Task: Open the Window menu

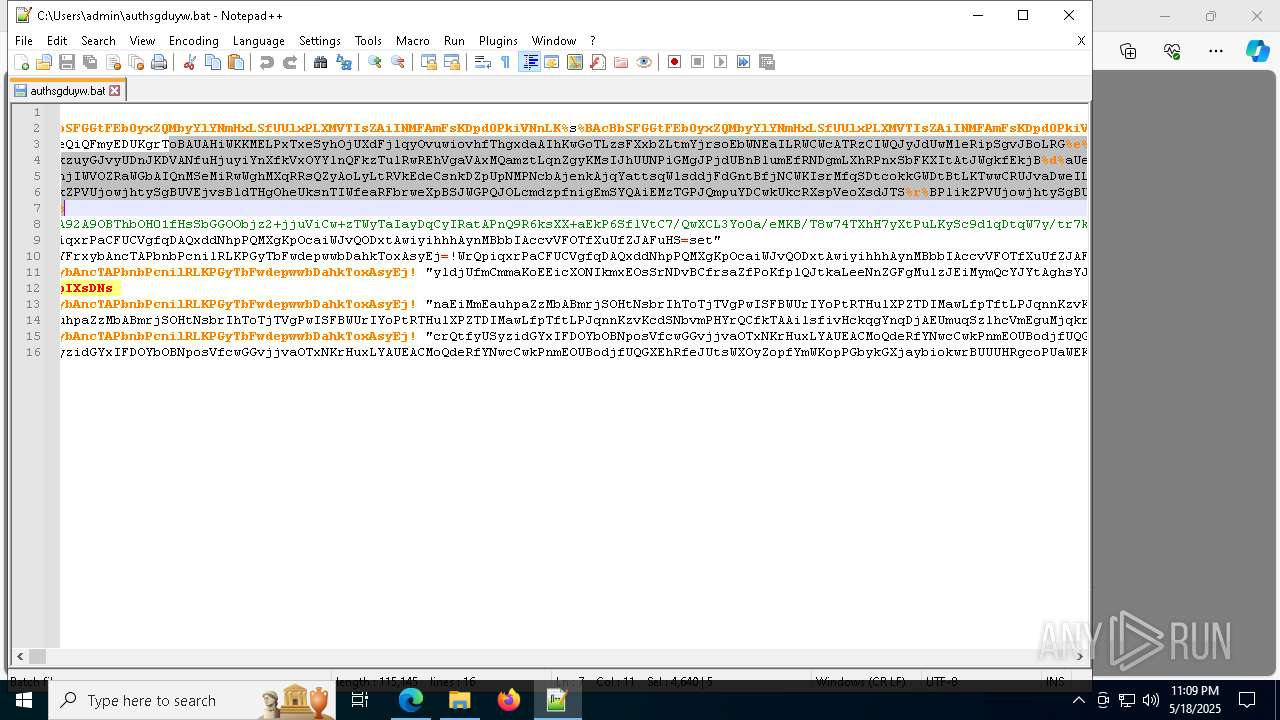Action: pyautogui.click(x=553, y=41)
